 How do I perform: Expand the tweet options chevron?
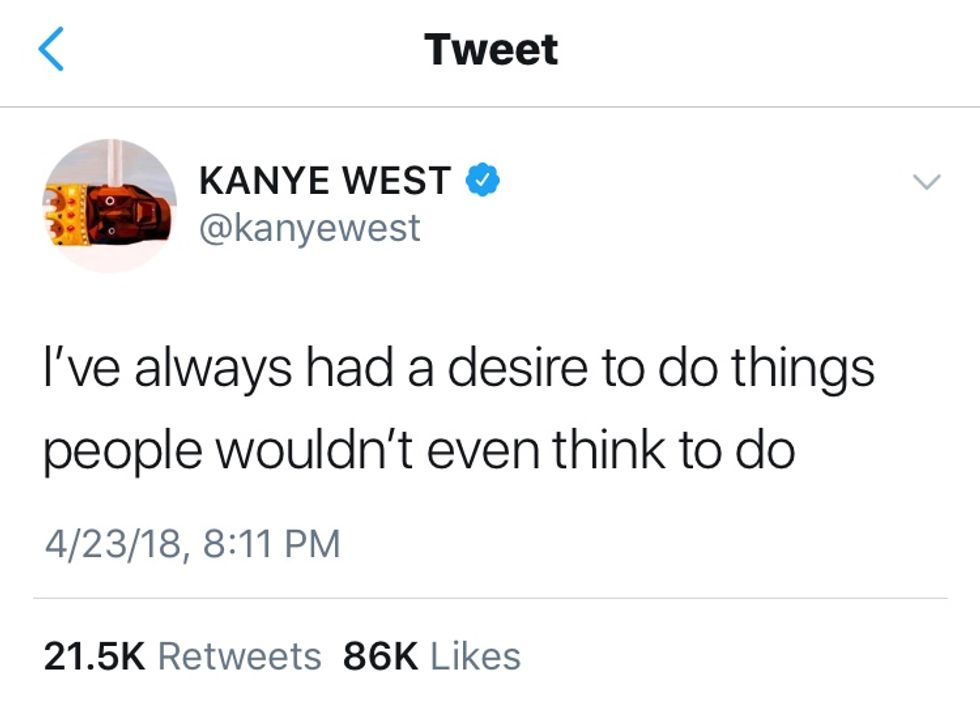click(926, 182)
